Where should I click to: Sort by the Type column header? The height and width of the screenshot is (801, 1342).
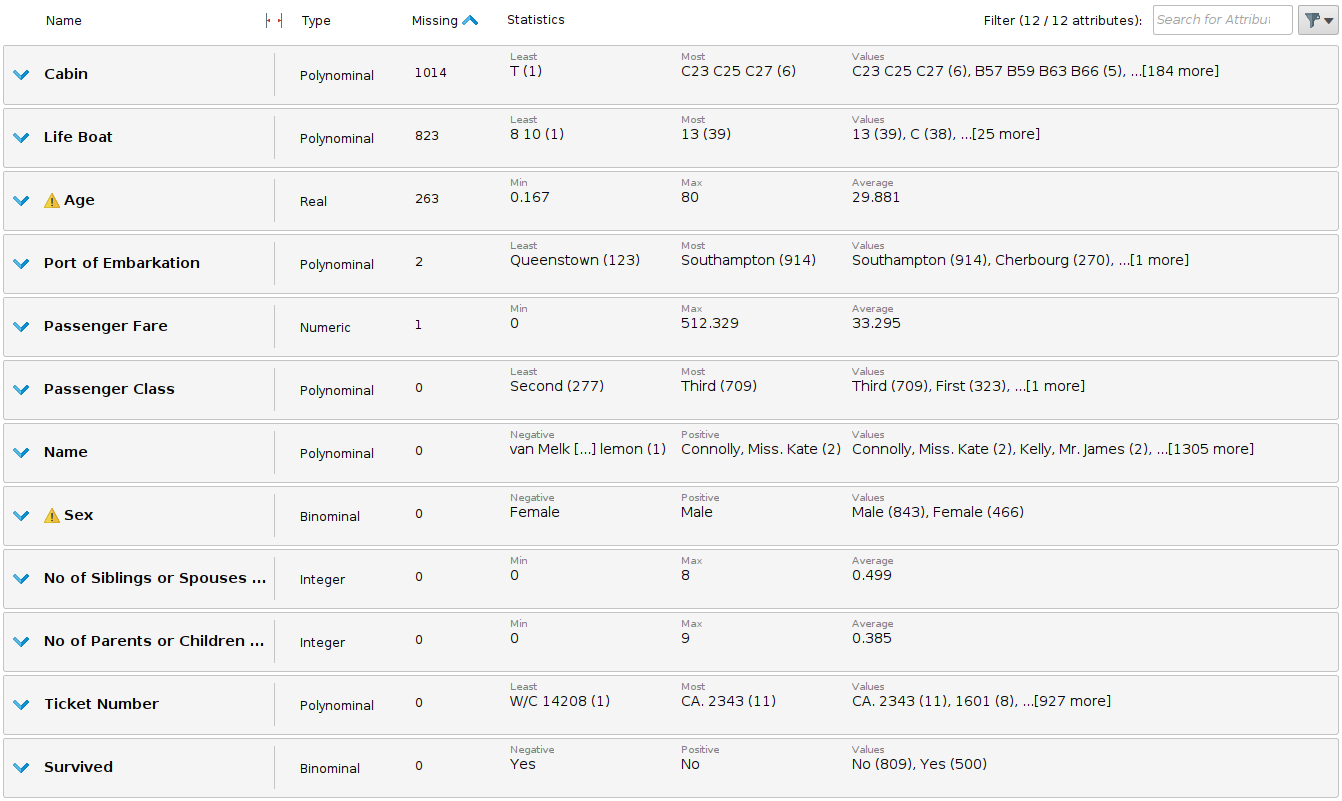(x=316, y=21)
